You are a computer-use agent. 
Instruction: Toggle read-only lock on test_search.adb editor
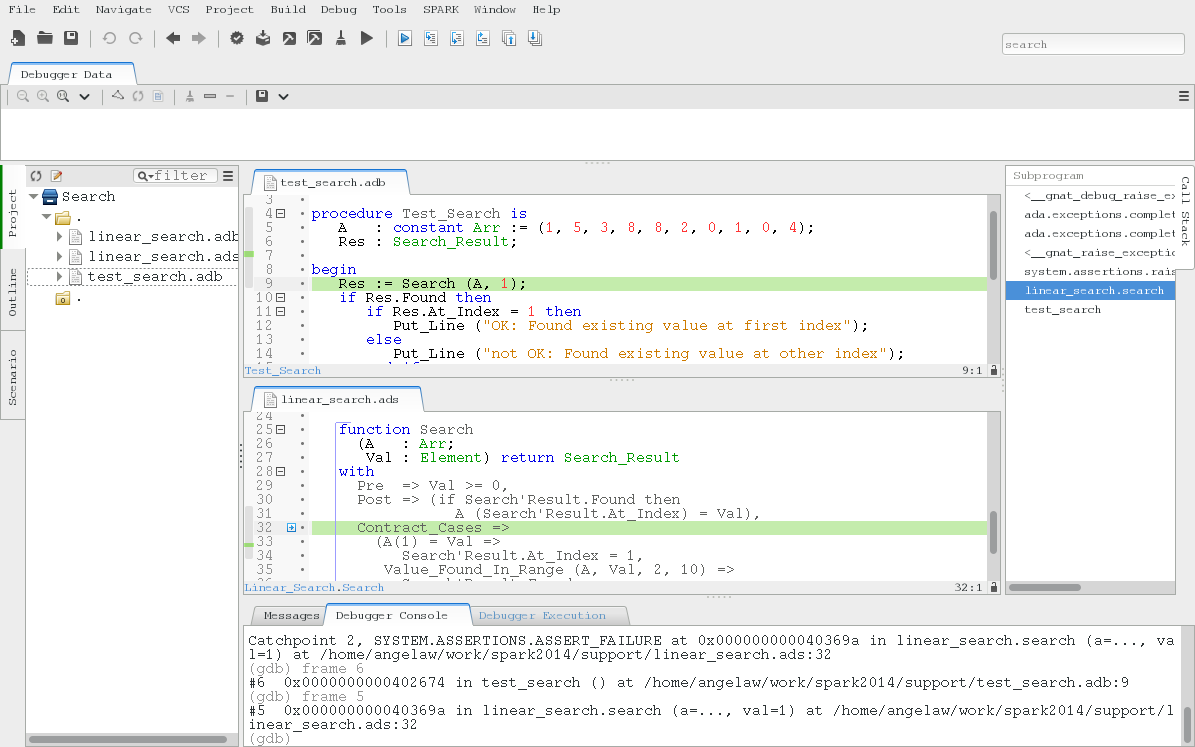[993, 370]
